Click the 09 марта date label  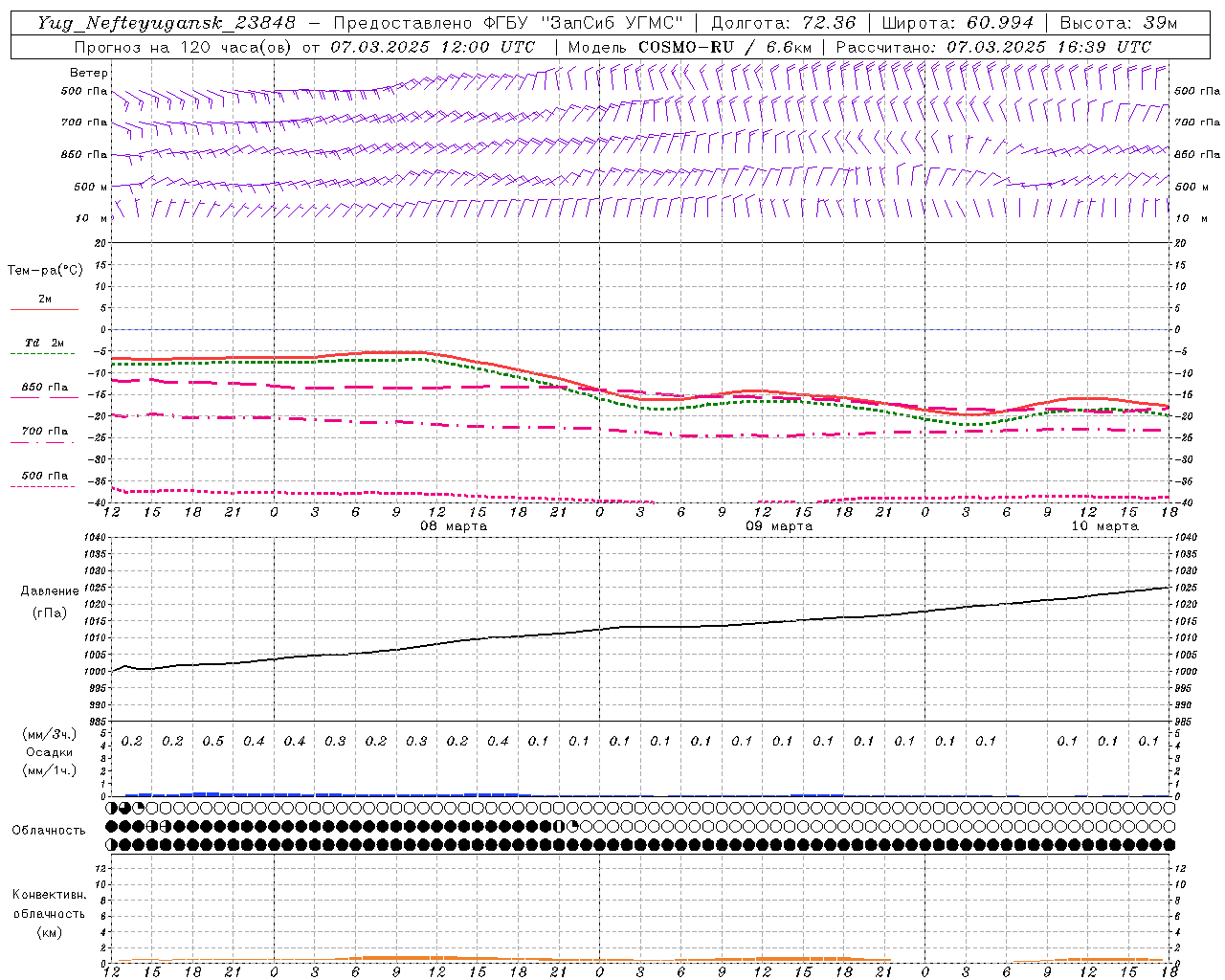779,526
